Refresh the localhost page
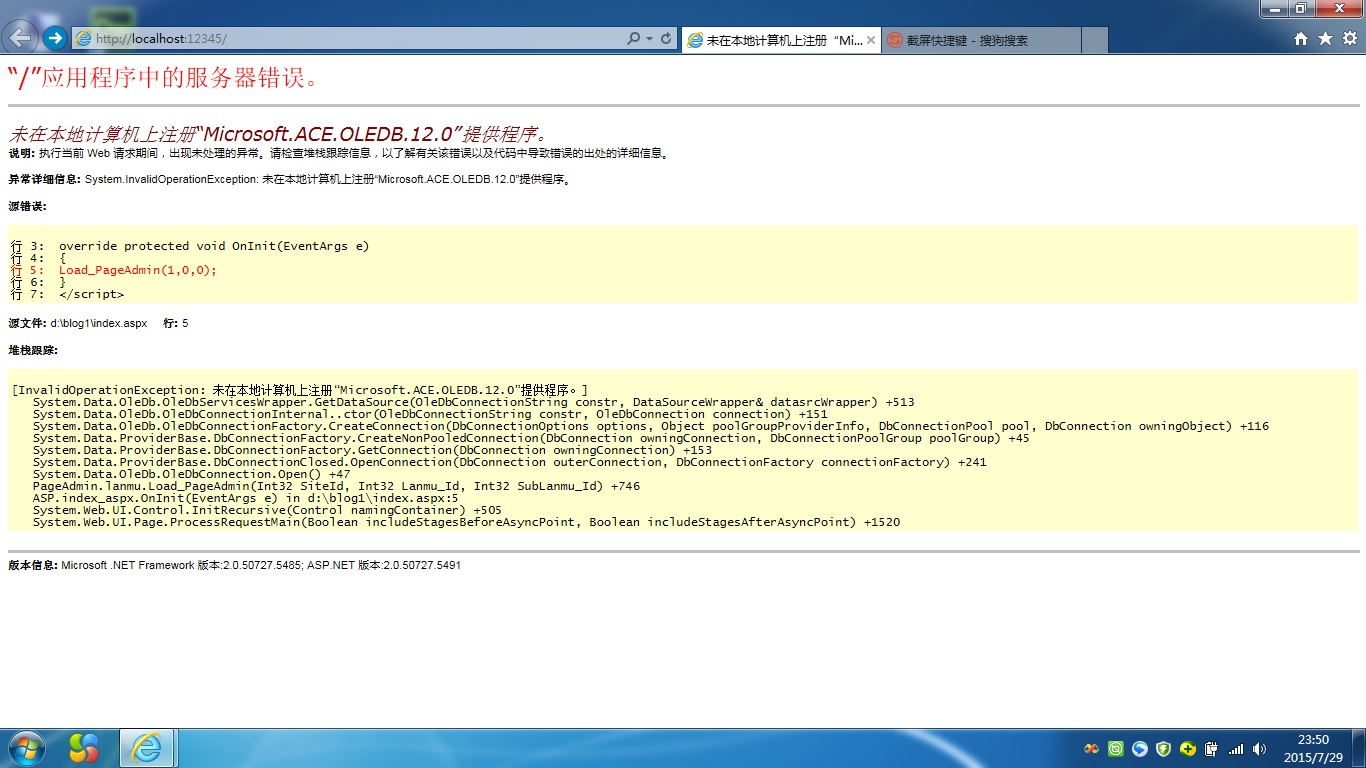Viewport: 1366px width, 768px height. pos(667,39)
